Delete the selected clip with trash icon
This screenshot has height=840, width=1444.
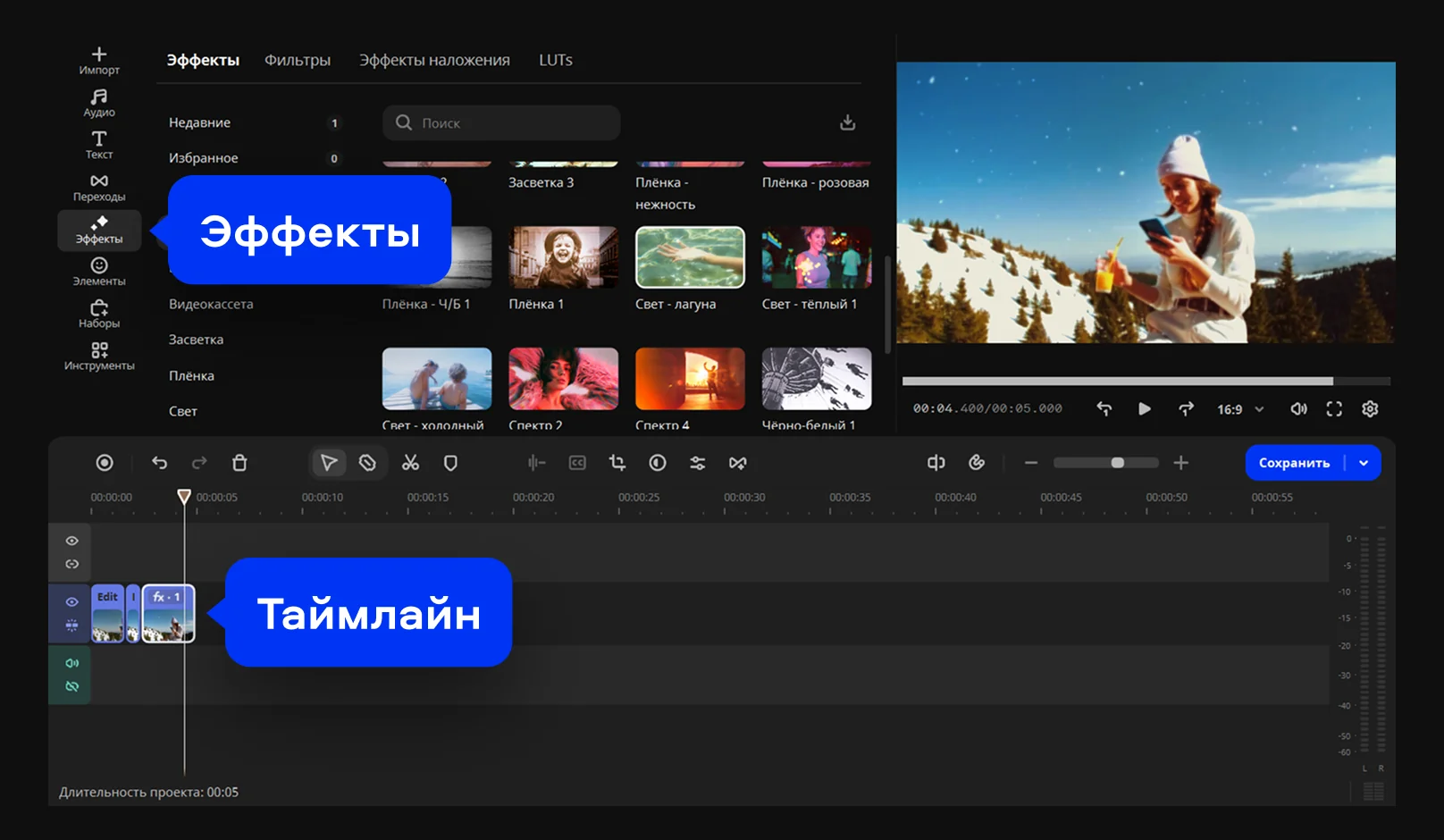tap(239, 463)
